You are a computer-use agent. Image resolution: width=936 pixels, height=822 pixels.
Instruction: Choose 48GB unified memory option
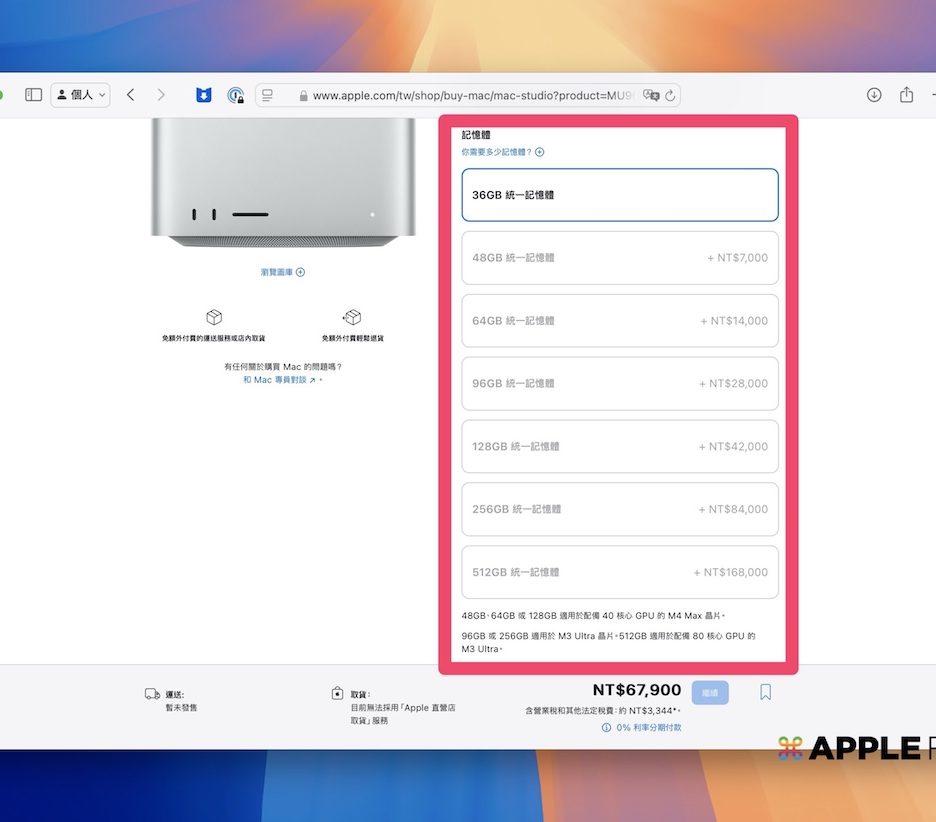point(619,258)
